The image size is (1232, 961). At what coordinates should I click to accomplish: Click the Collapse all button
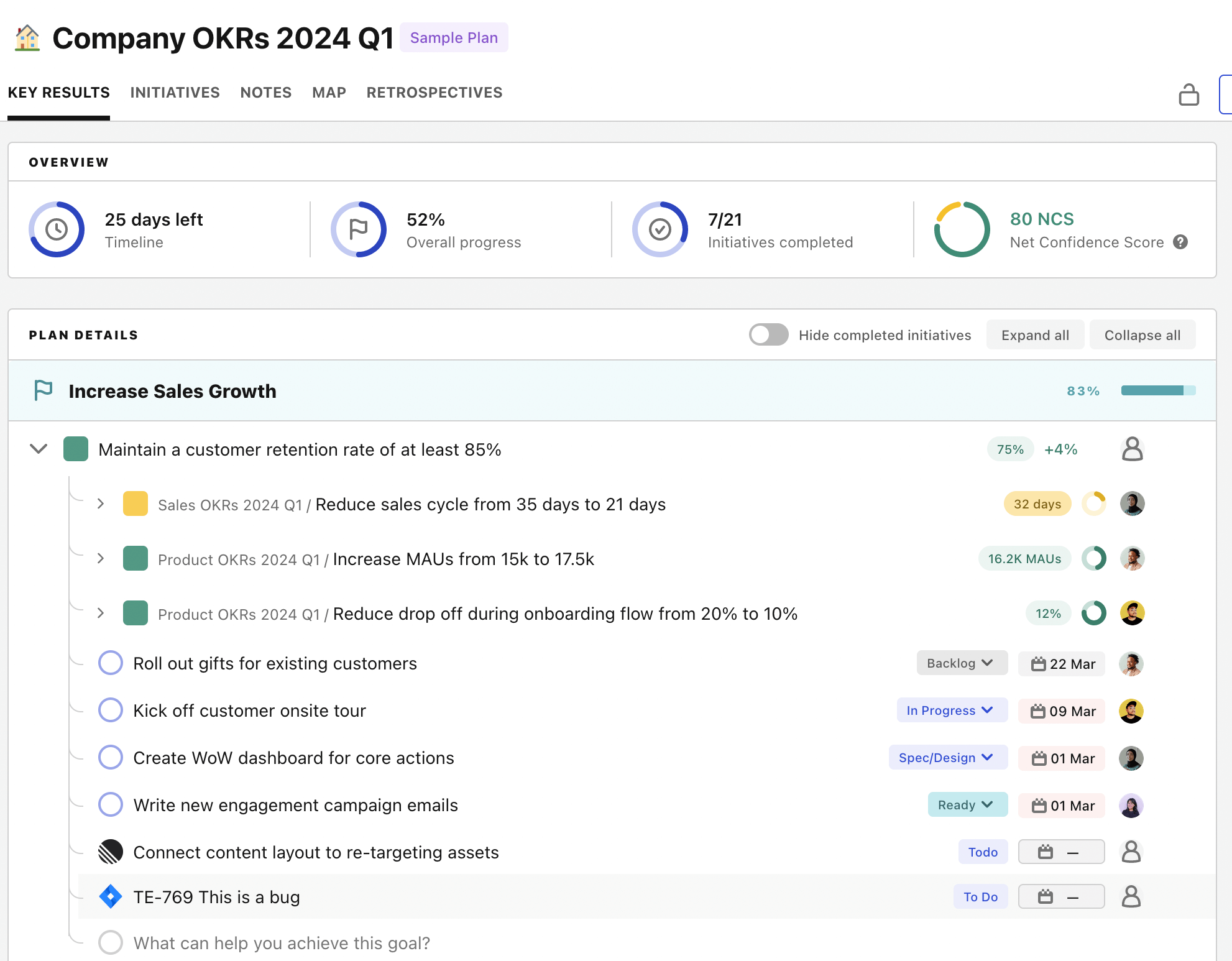(1142, 334)
